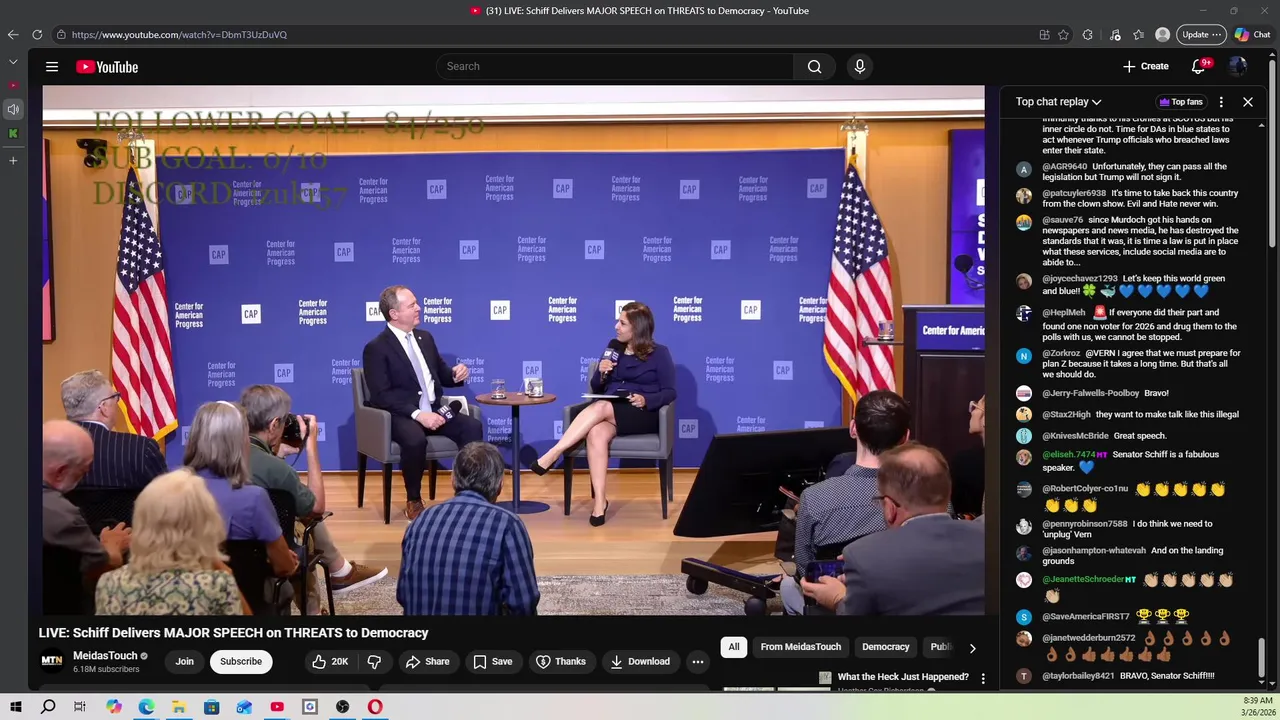This screenshot has height=720, width=1280.
Task: Open File Explorer from the taskbar
Action: pyautogui.click(x=178, y=707)
